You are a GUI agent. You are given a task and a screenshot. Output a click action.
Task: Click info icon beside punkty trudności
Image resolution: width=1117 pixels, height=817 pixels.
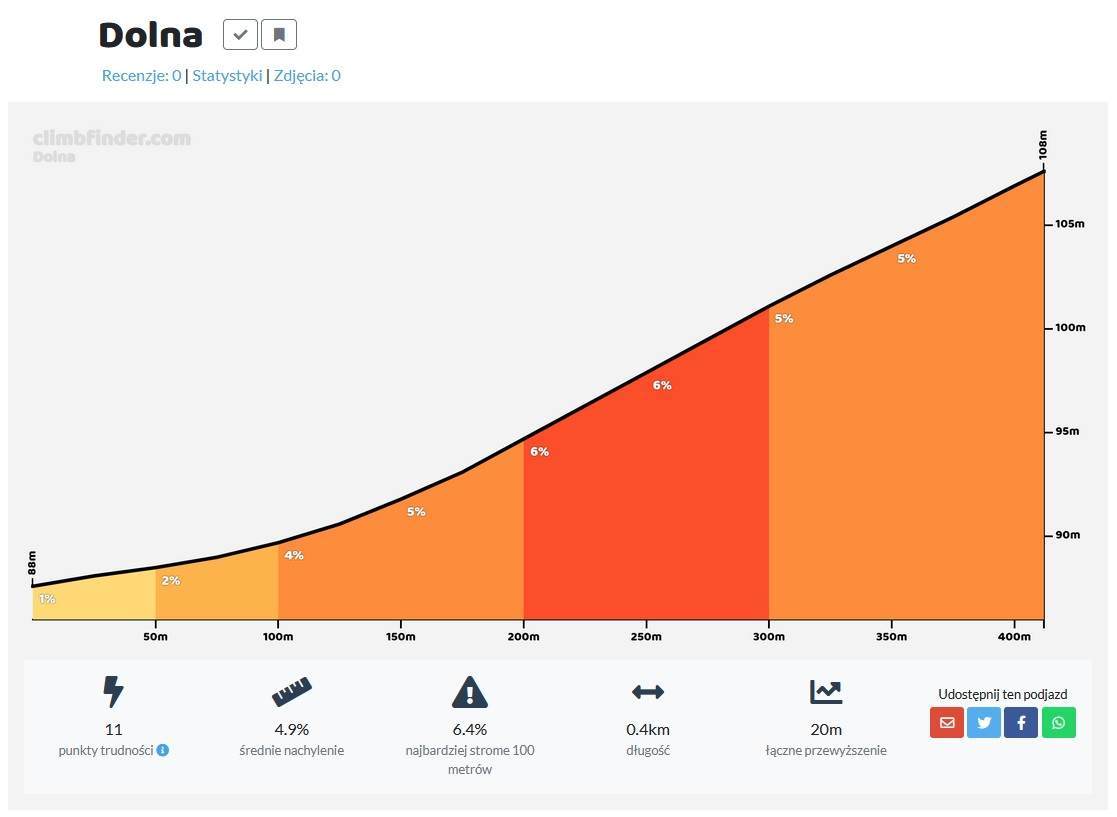(163, 750)
